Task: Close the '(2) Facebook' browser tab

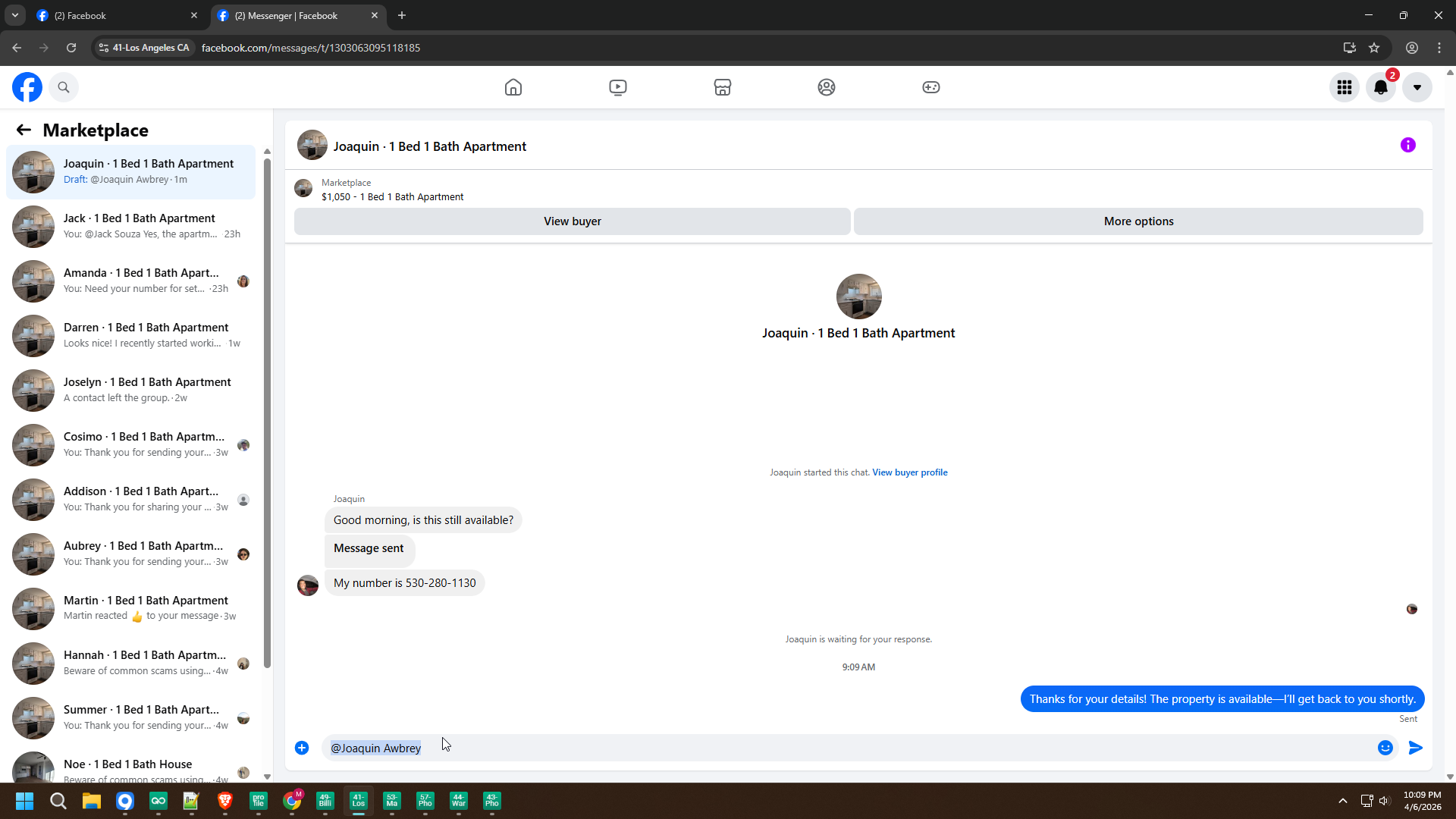Action: 194,15
